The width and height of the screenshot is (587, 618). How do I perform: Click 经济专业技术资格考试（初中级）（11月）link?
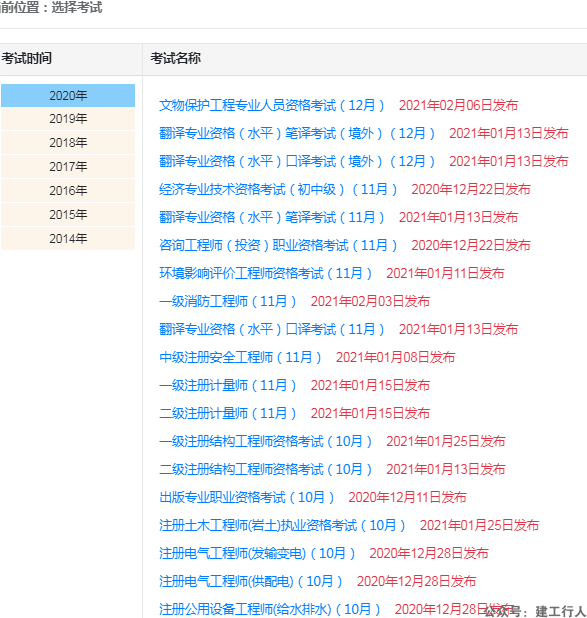(x=278, y=189)
